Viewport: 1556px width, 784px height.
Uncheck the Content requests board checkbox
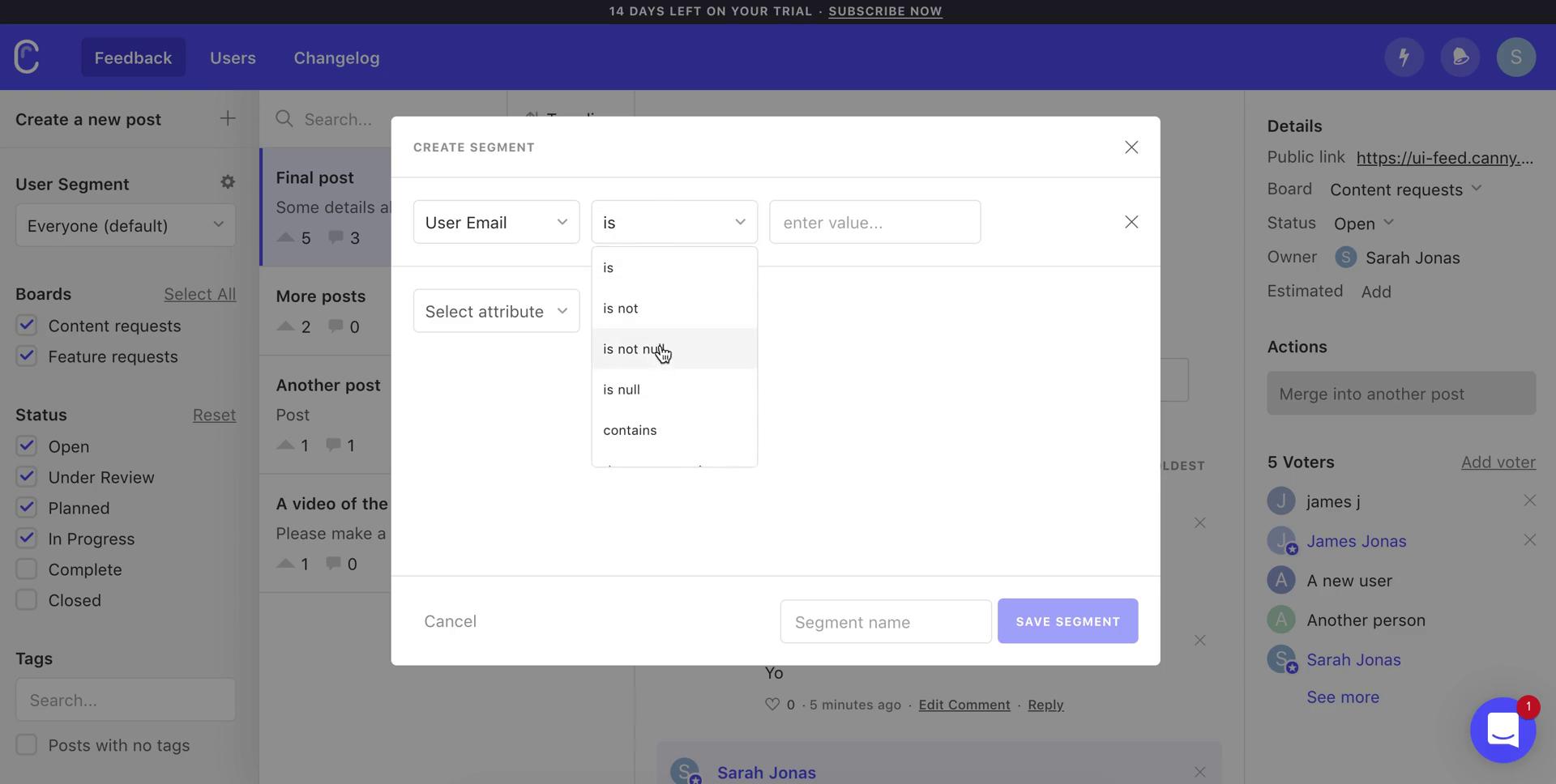click(27, 326)
